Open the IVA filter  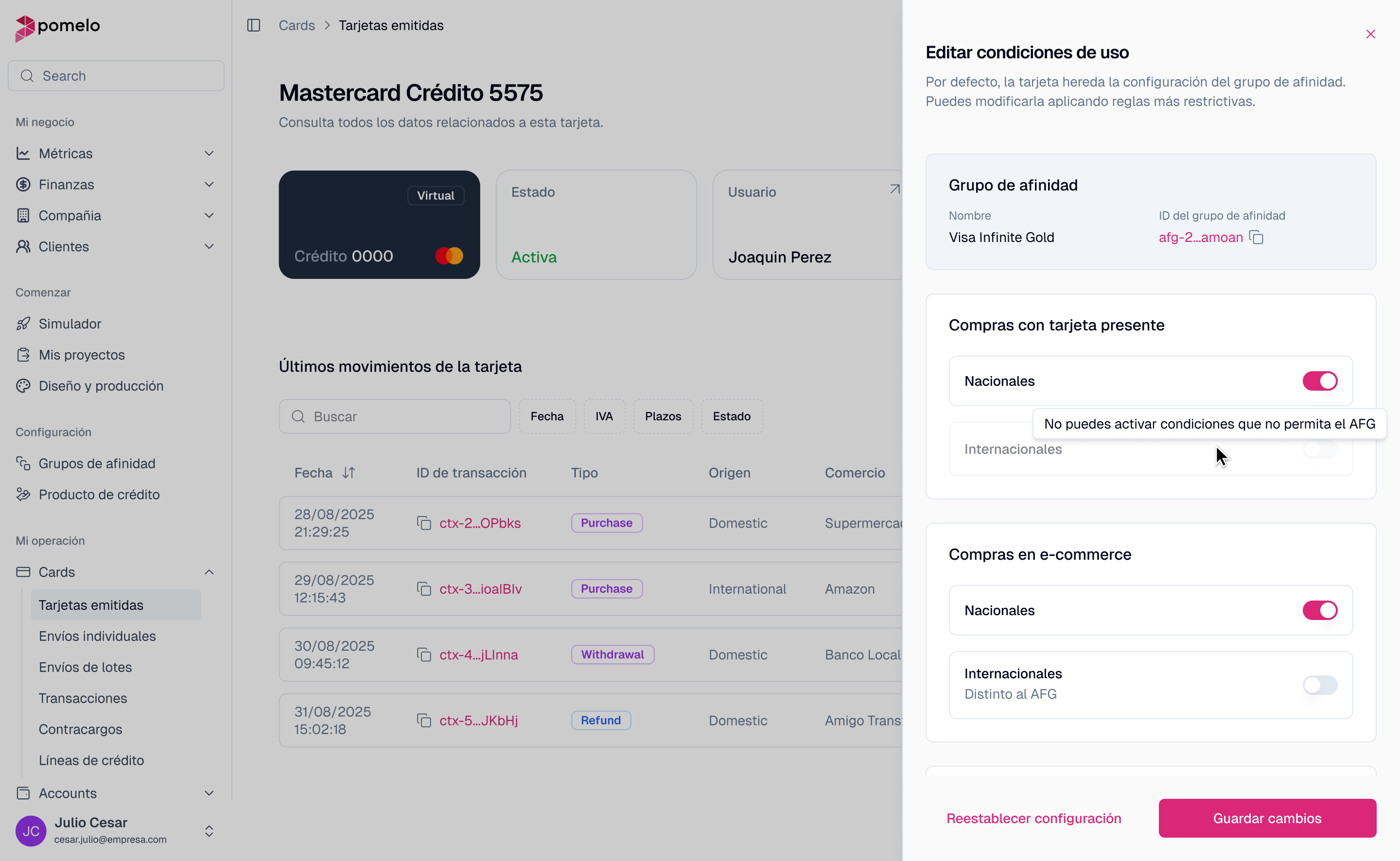coord(604,416)
